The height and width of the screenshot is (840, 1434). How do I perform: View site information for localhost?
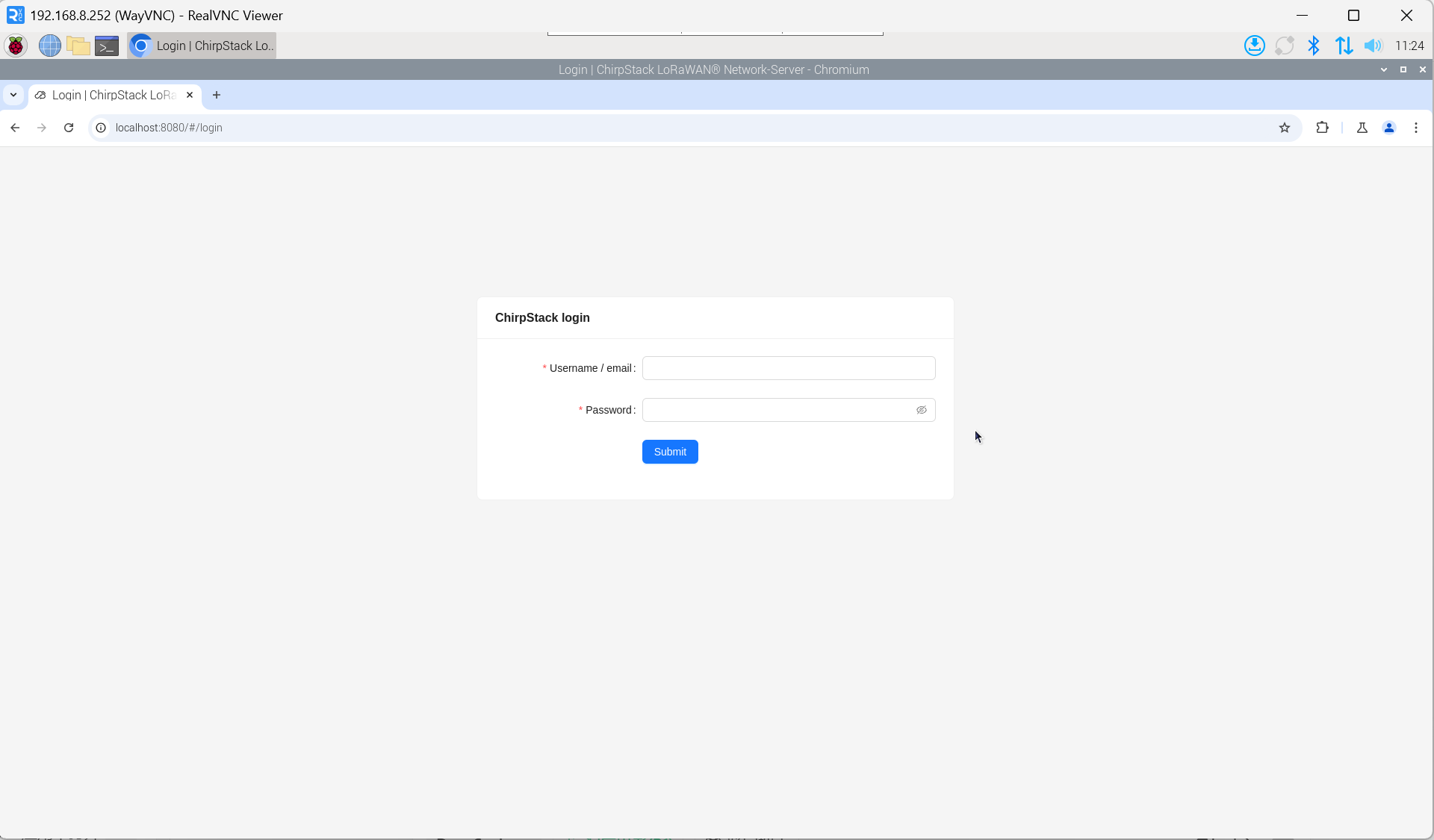[101, 128]
